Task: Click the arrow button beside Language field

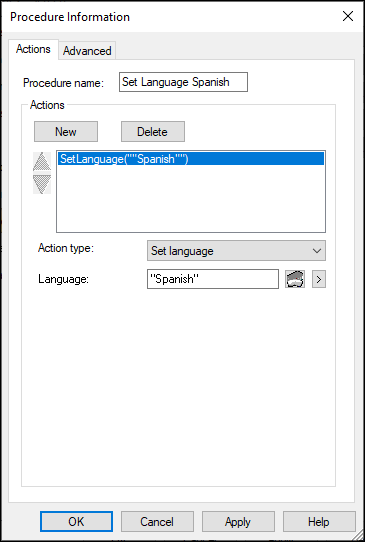Action: coord(319,279)
